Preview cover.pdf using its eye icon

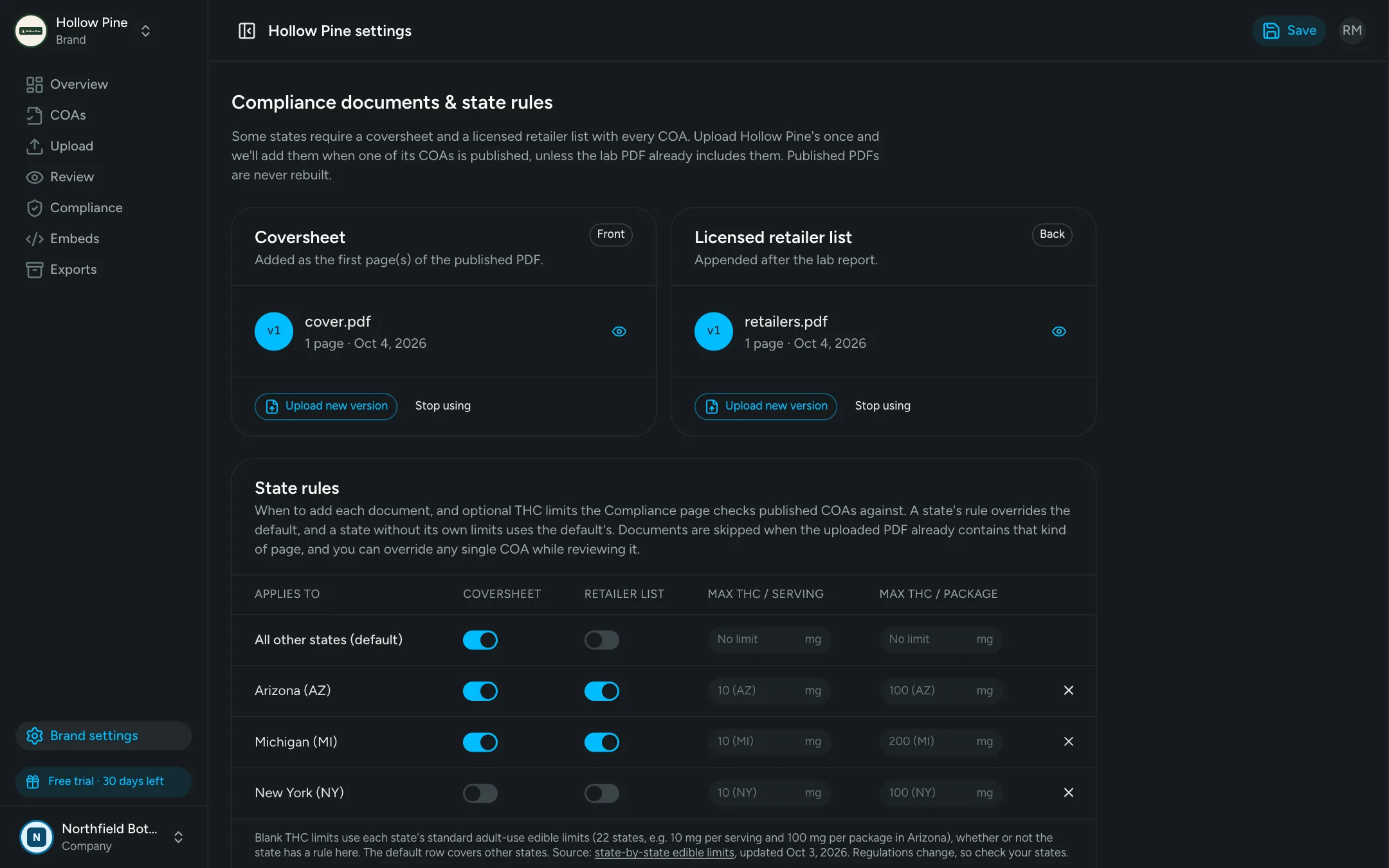click(x=619, y=331)
